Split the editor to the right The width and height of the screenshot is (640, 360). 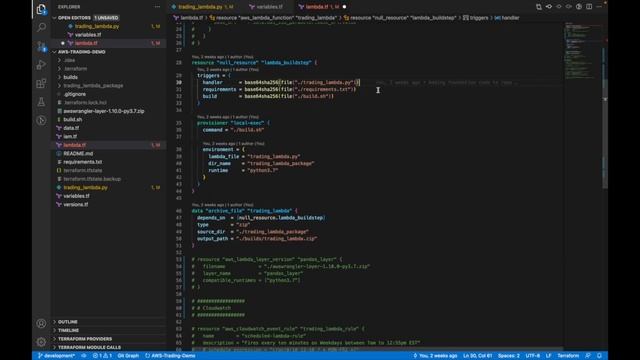(x=589, y=7)
